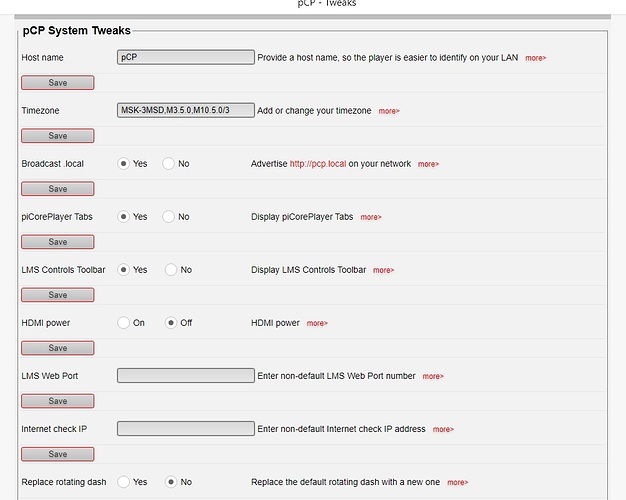Open the http://pcp.local link
Screen dimensions: 626x500
coord(318,164)
